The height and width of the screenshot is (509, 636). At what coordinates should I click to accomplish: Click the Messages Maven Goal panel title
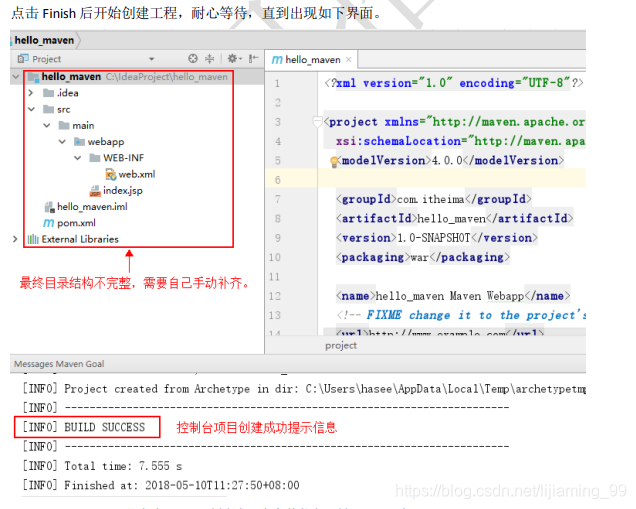point(59,364)
